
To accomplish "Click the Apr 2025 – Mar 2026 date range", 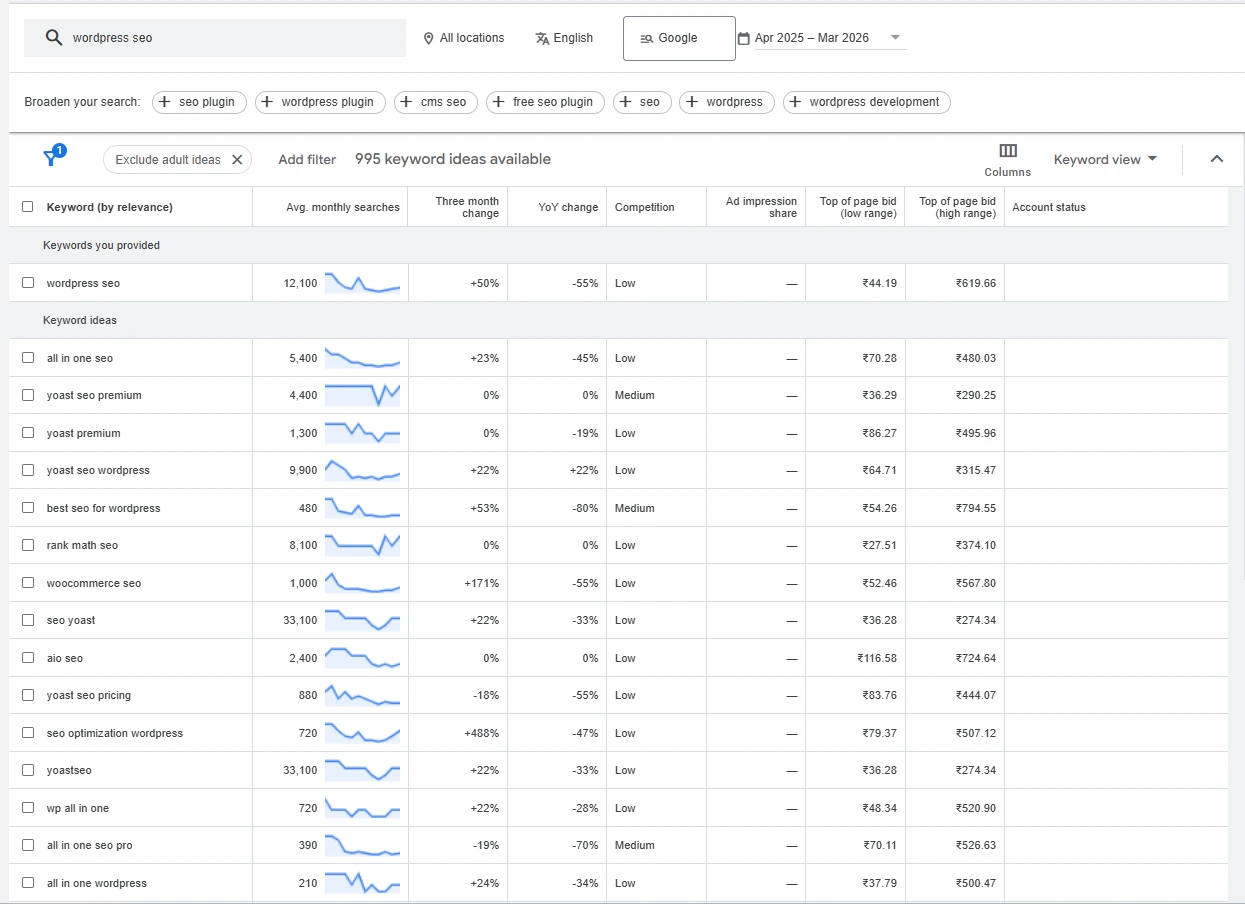I will coord(812,38).
